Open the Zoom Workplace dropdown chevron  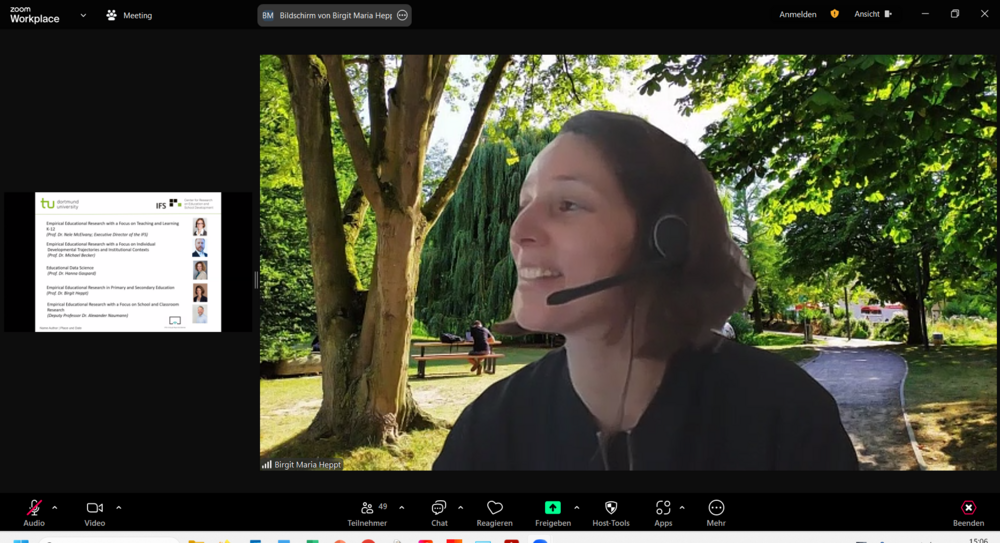[x=83, y=15]
